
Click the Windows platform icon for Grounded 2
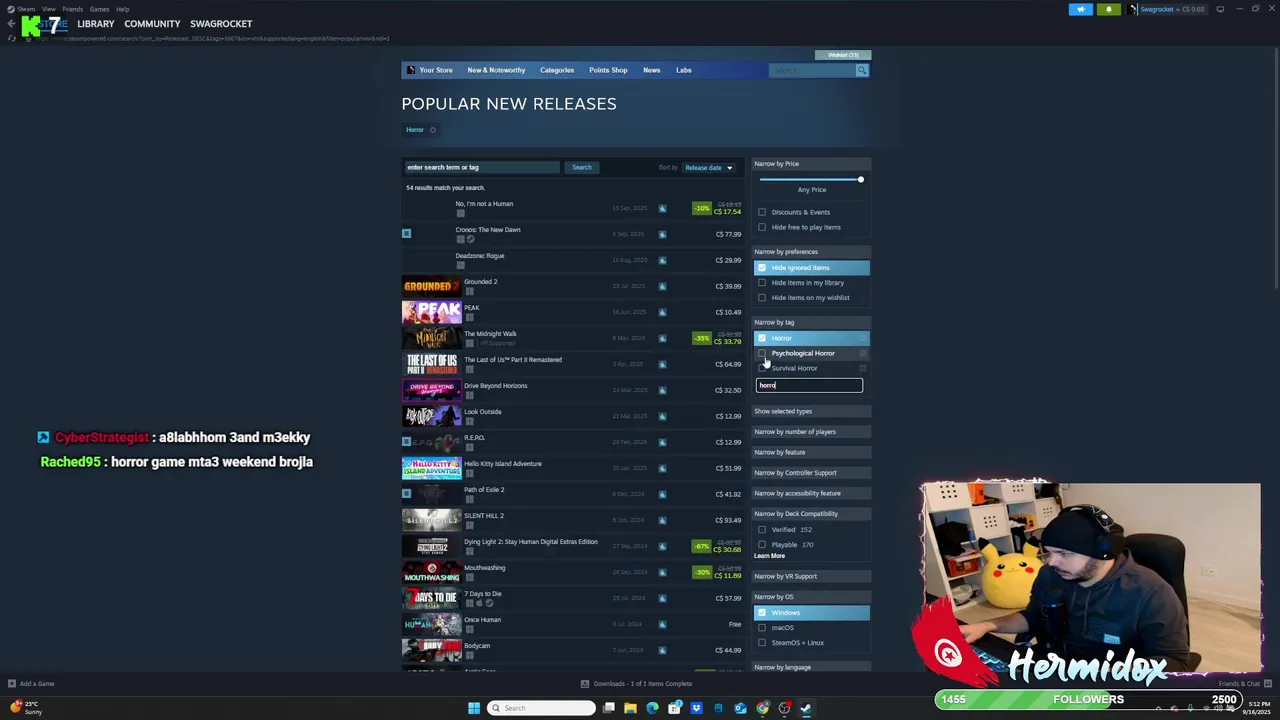click(469, 291)
